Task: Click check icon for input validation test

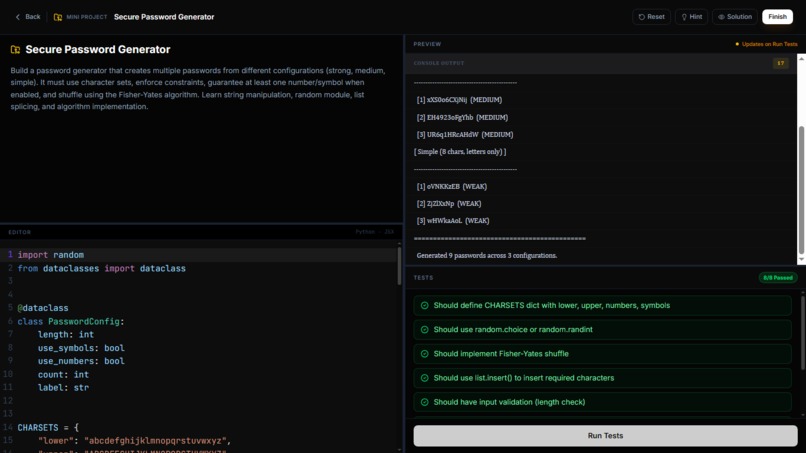Action: coord(425,402)
